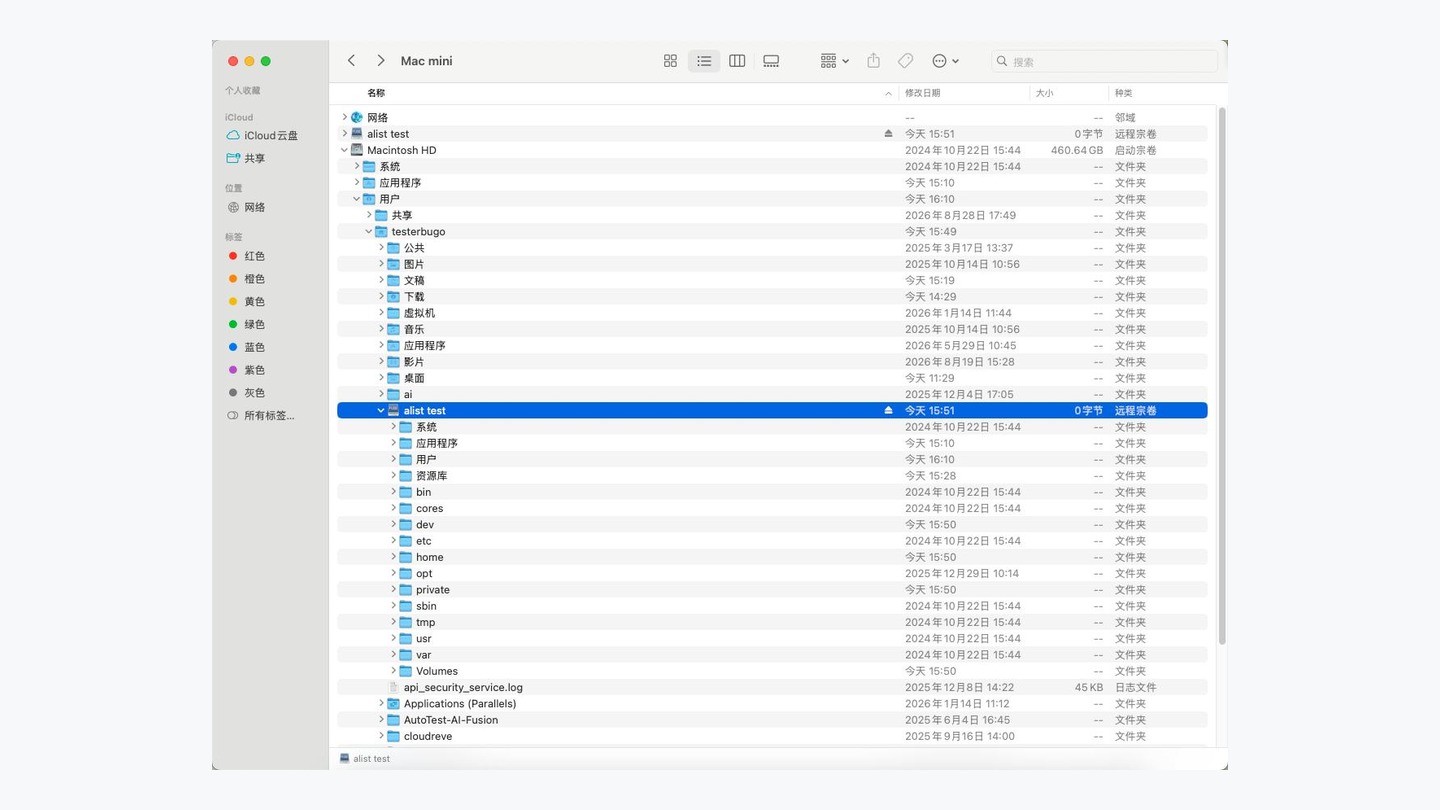Select the cores folder row

(x=772, y=508)
